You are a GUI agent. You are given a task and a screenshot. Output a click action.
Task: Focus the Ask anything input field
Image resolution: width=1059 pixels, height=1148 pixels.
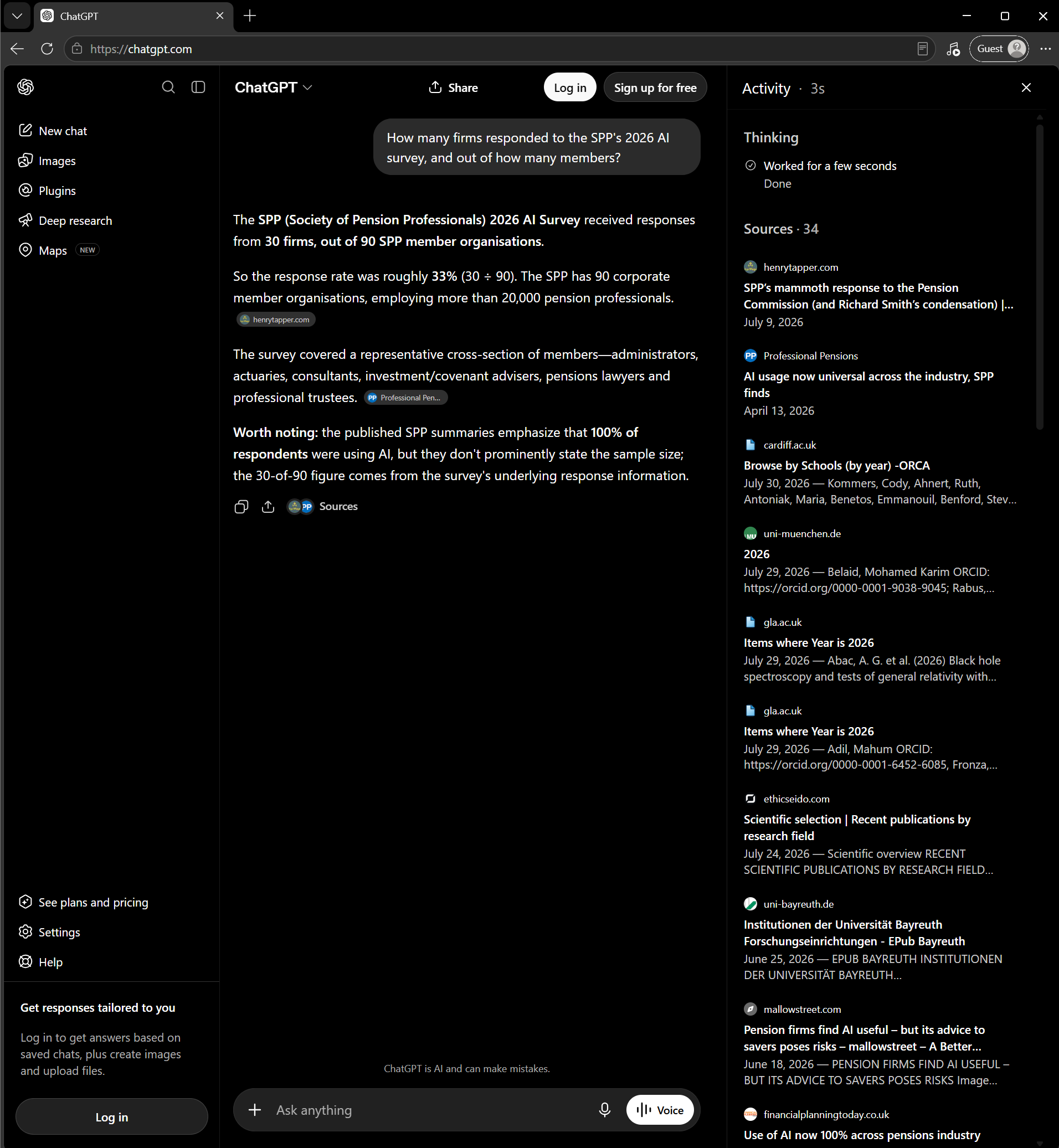(x=430, y=1110)
